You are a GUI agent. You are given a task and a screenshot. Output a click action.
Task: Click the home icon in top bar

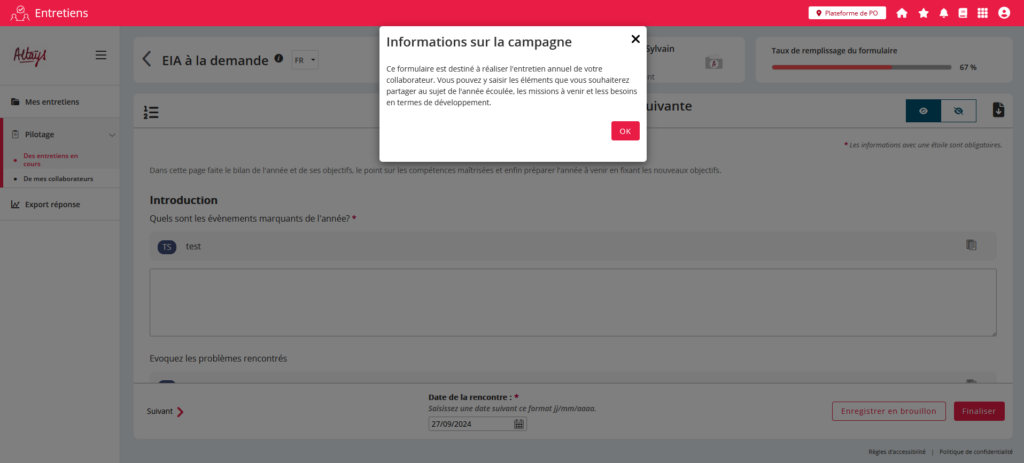[x=902, y=13]
